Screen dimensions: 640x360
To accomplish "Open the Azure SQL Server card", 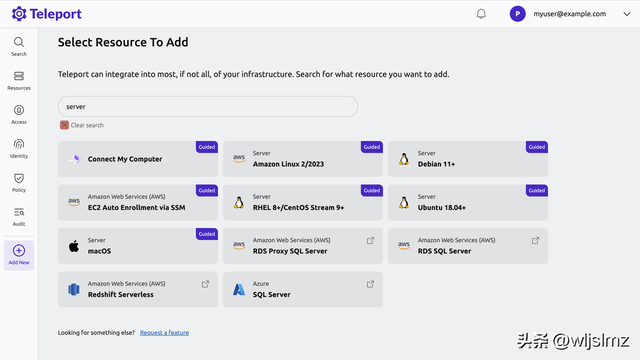I will pos(303,289).
